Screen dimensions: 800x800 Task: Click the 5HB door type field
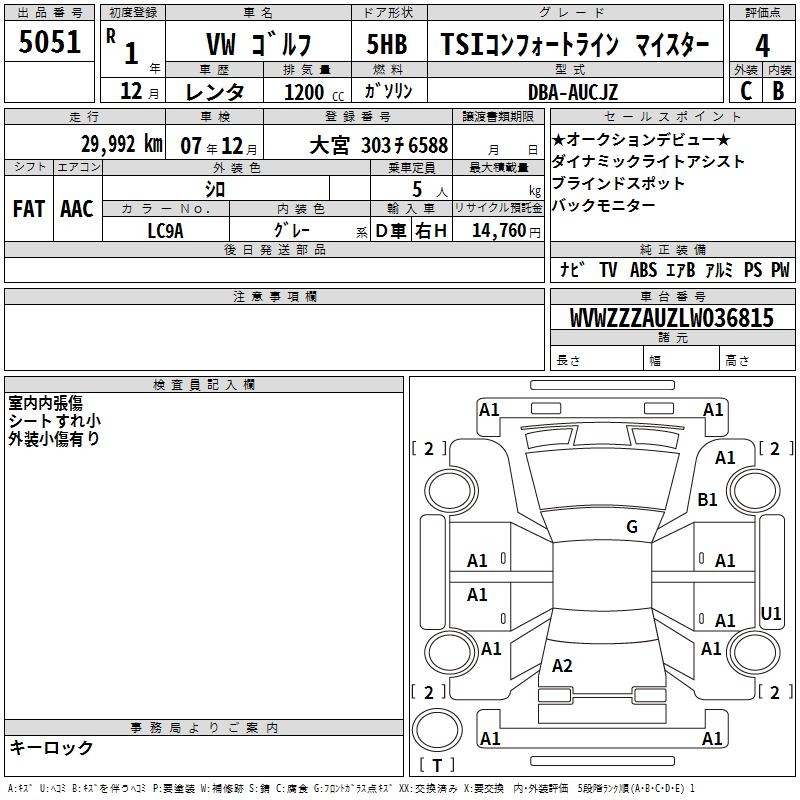point(387,45)
